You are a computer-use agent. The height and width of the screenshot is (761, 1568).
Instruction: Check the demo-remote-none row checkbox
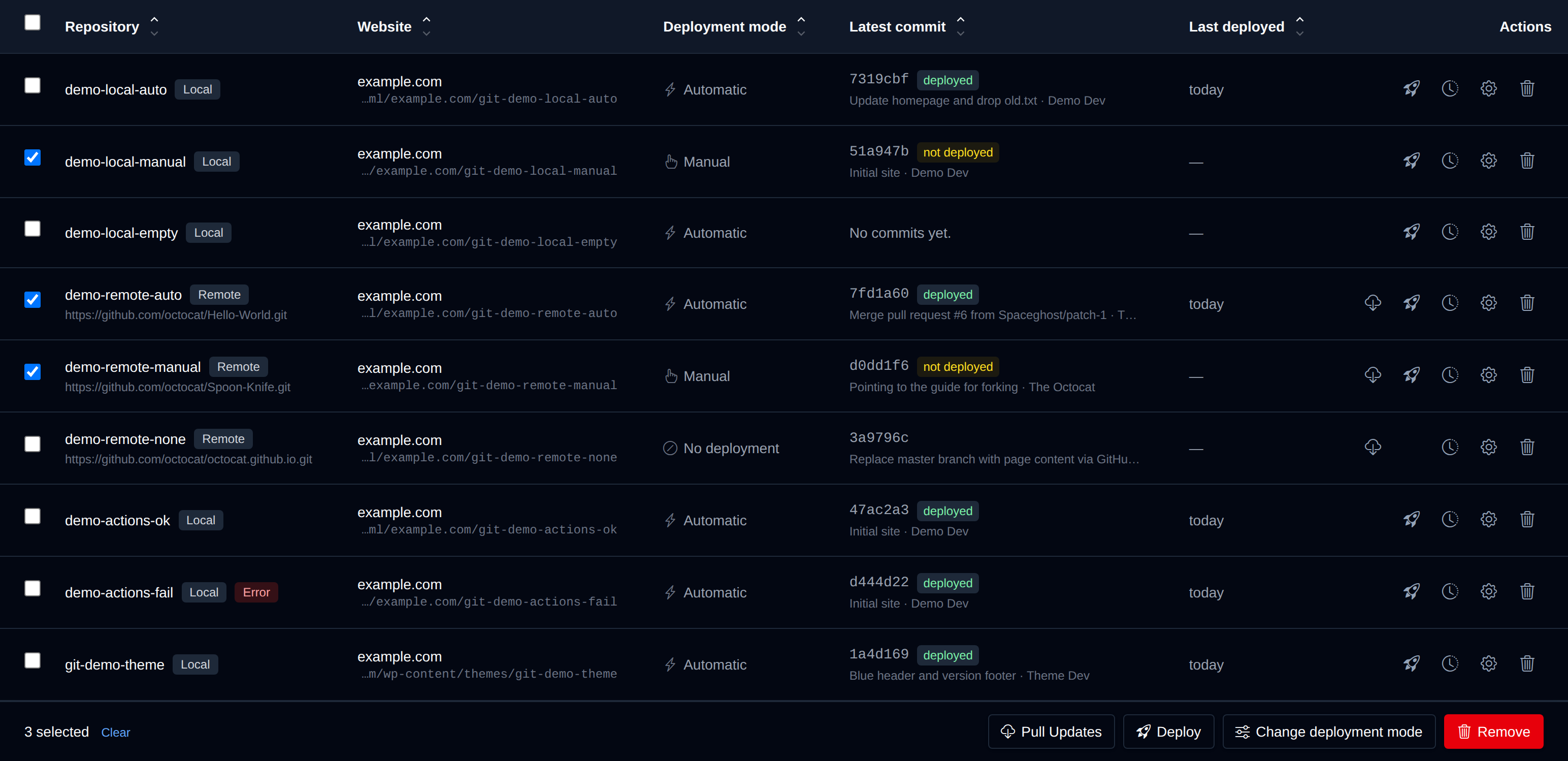click(x=32, y=444)
